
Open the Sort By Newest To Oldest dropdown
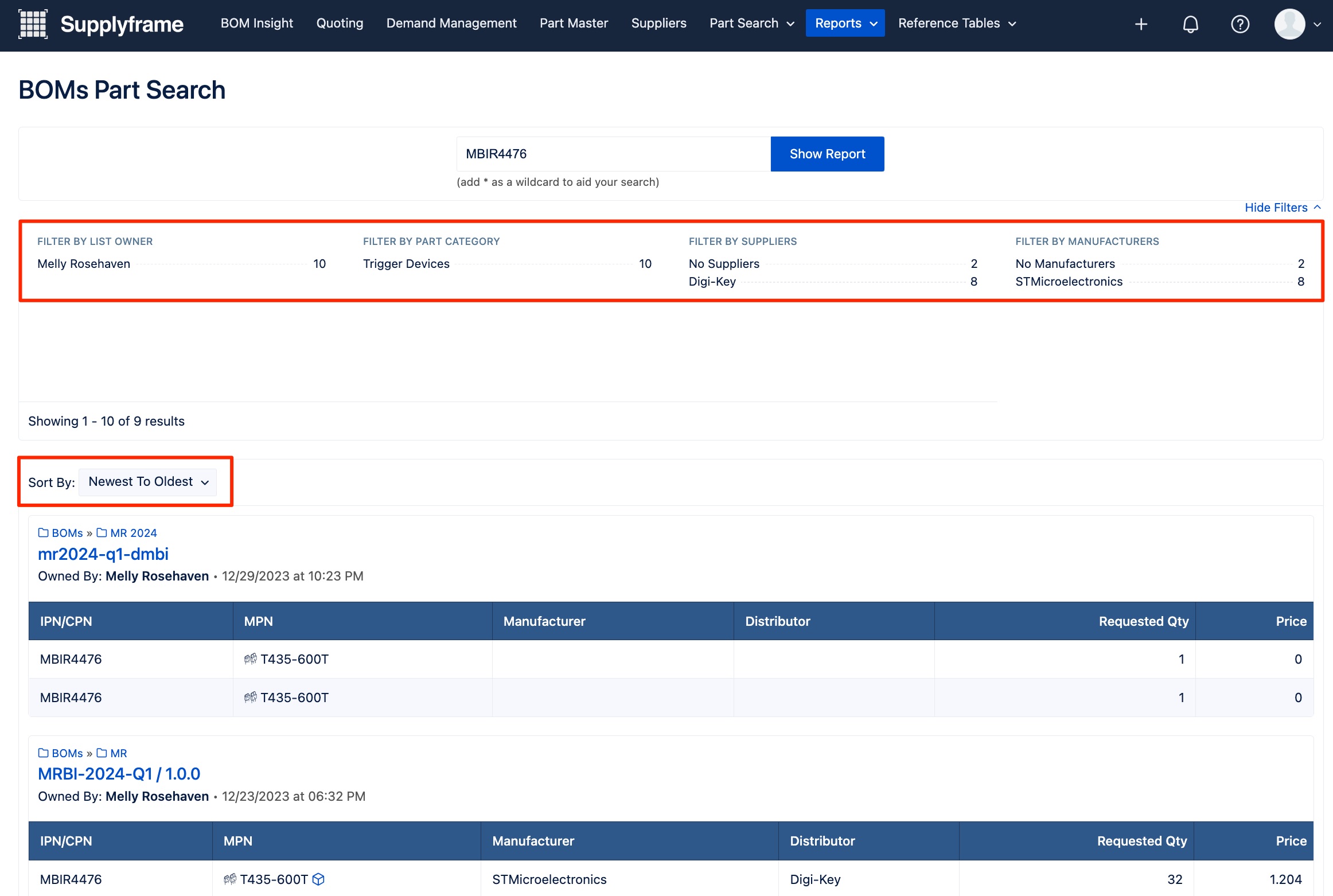tap(148, 482)
